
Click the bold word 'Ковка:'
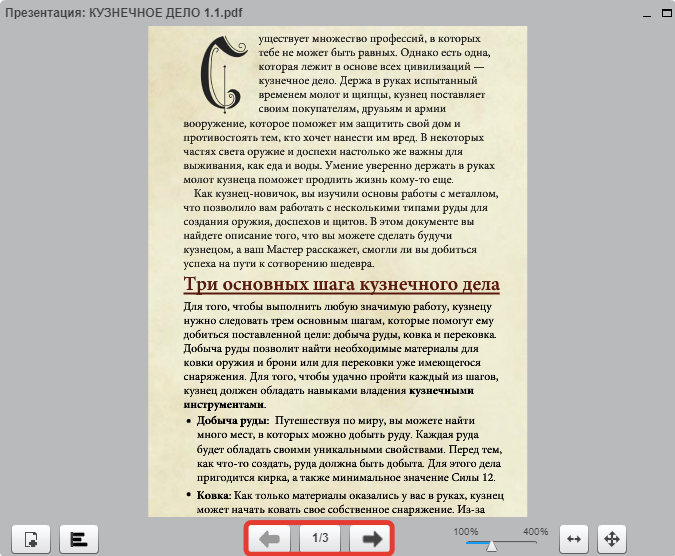tap(214, 495)
